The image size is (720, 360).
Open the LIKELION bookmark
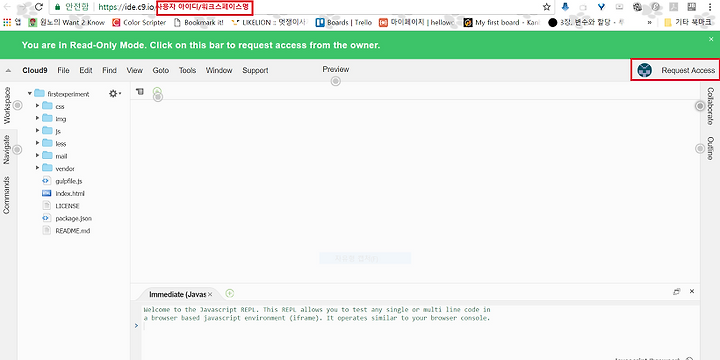(x=269, y=22)
